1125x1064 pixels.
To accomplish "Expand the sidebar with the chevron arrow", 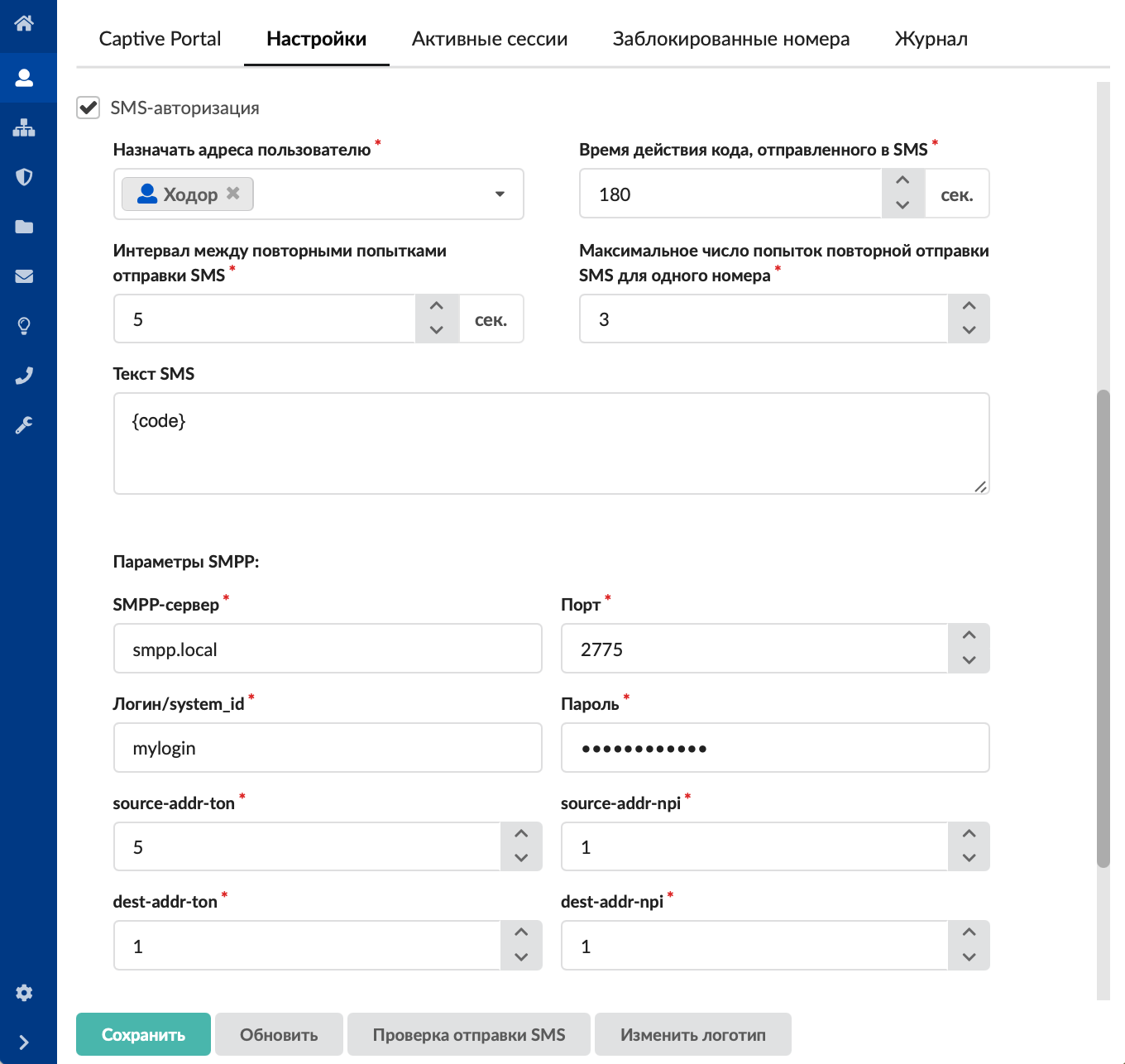I will click(24, 1042).
